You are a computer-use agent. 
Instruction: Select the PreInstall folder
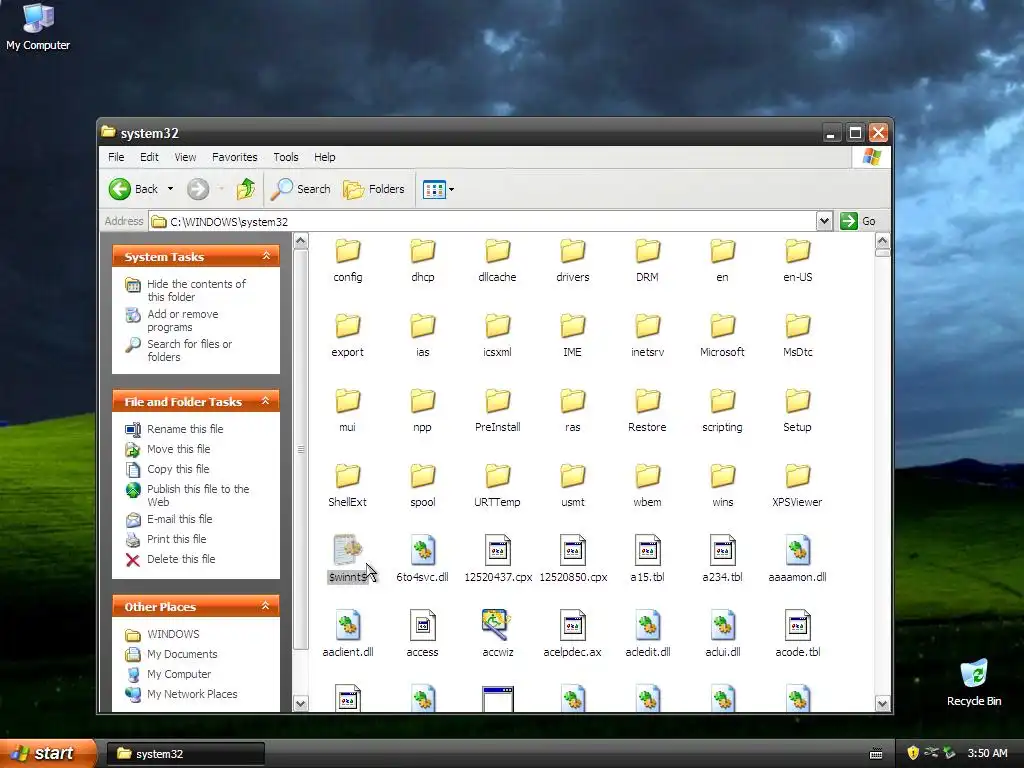(498, 410)
